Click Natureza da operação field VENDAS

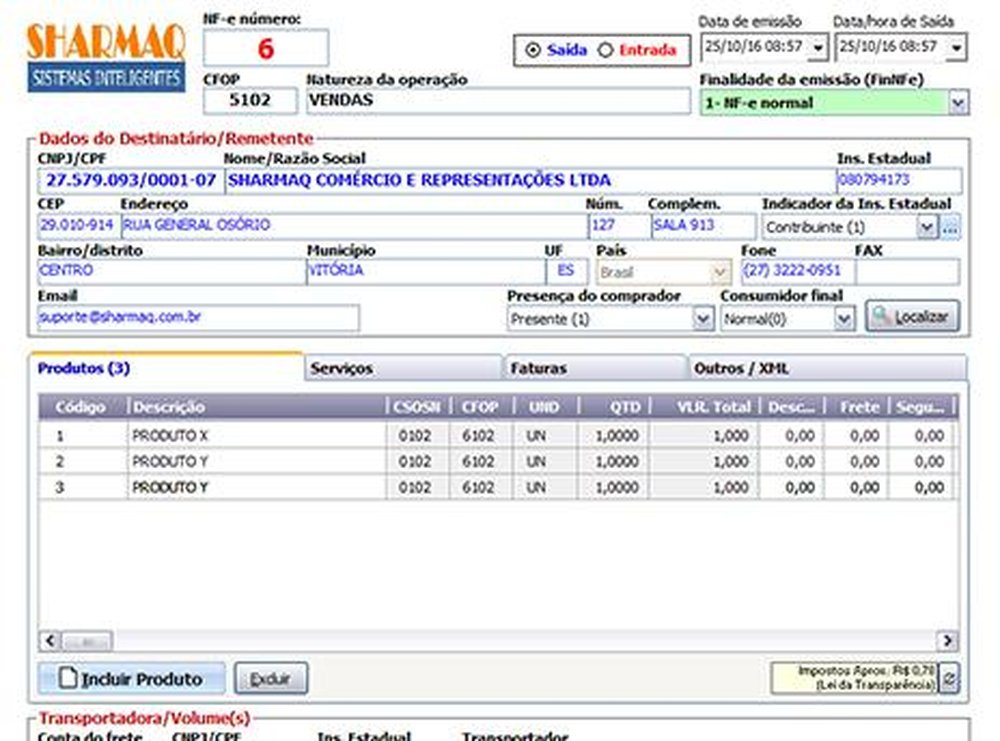[498, 101]
